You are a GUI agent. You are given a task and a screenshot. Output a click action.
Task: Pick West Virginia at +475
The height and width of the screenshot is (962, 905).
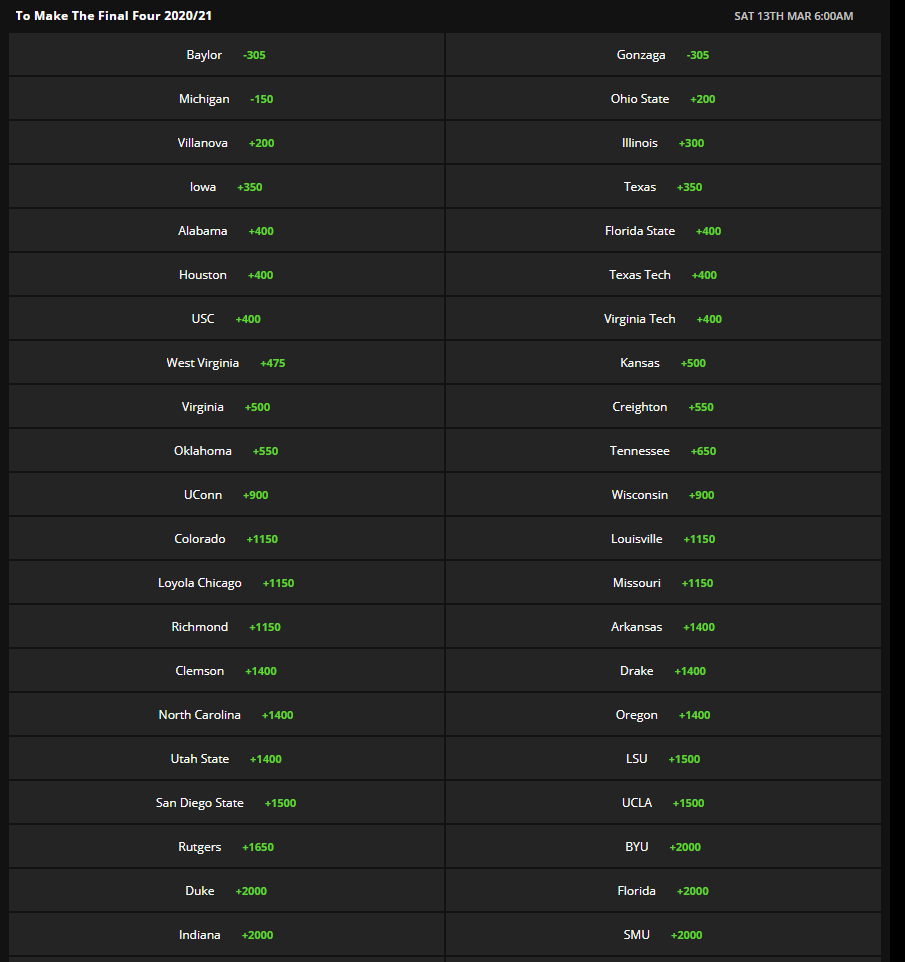pos(226,363)
